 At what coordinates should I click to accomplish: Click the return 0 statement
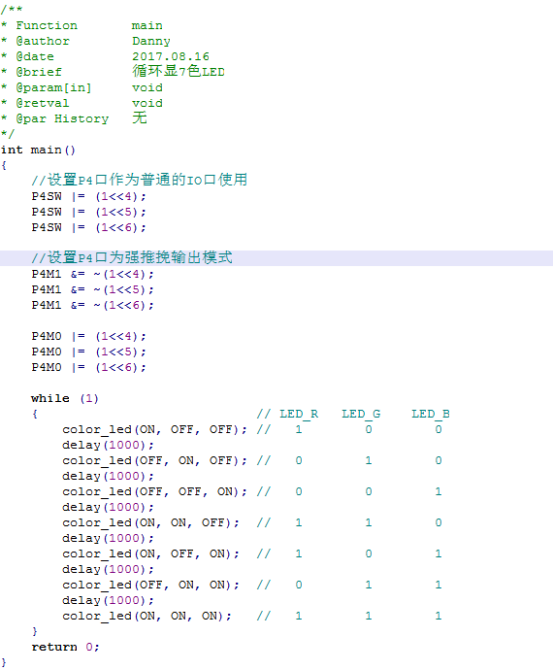(x=65, y=647)
